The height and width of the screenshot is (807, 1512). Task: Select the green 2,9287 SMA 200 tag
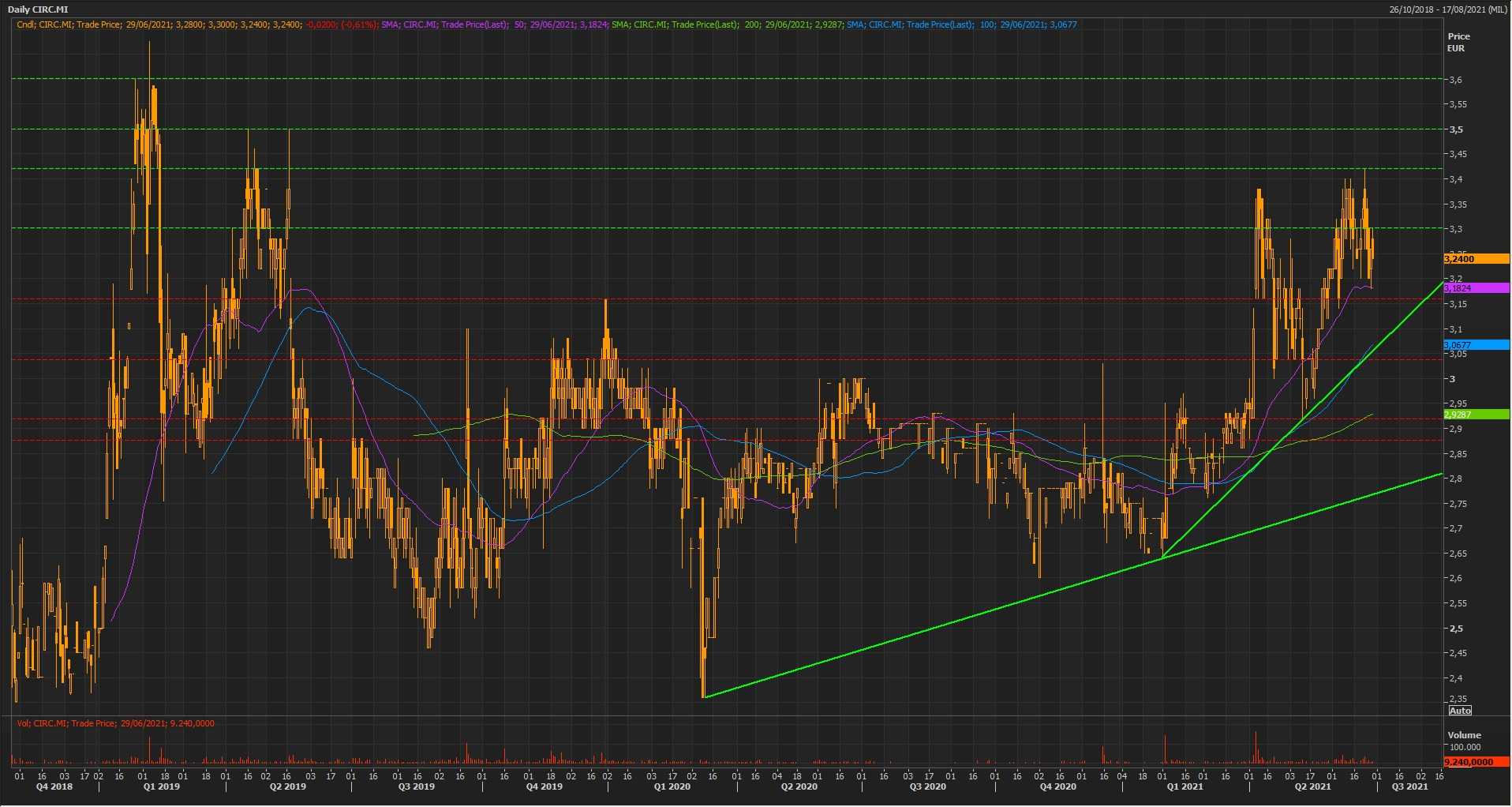point(1475,415)
